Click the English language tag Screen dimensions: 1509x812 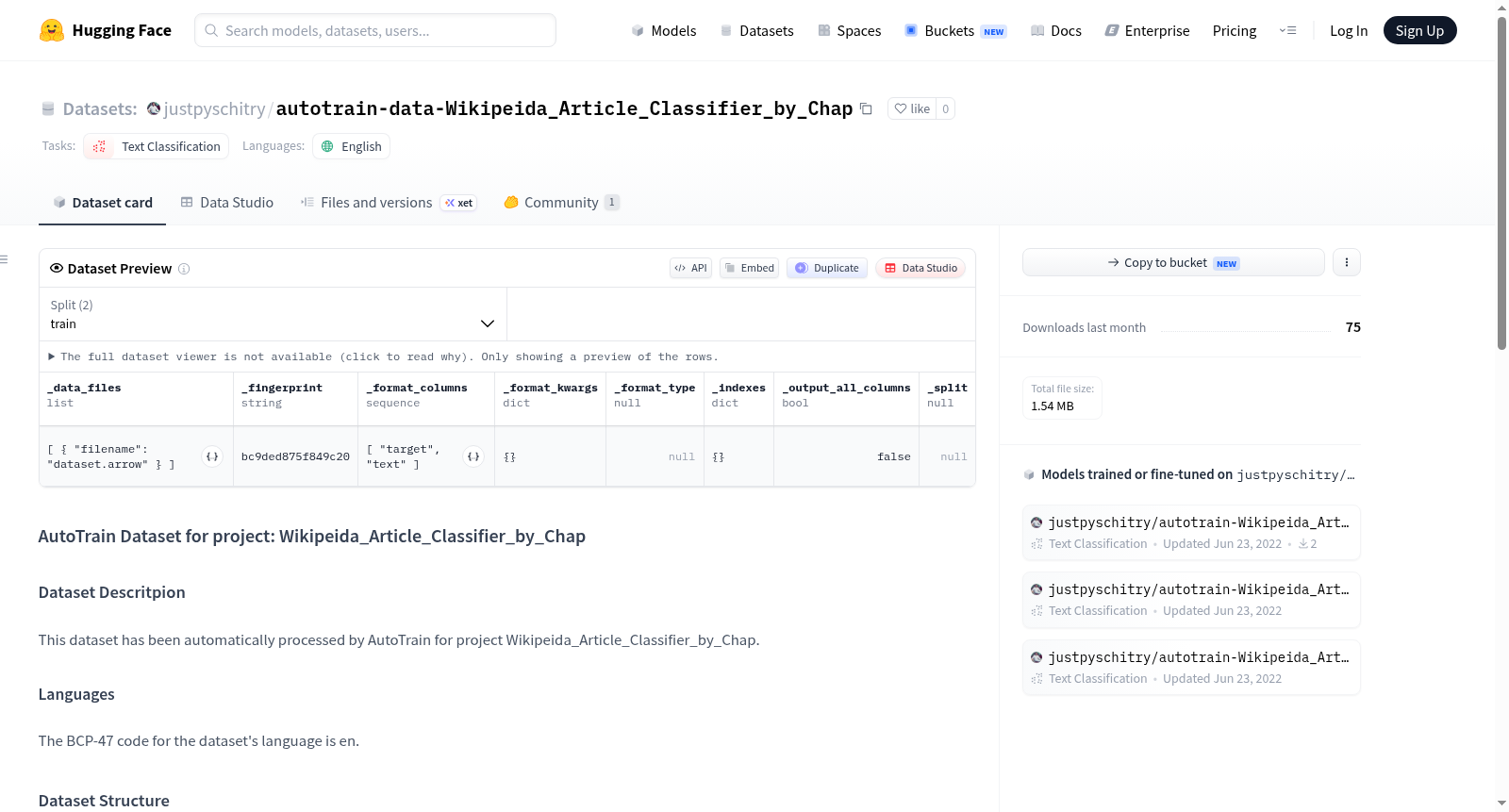click(x=351, y=146)
